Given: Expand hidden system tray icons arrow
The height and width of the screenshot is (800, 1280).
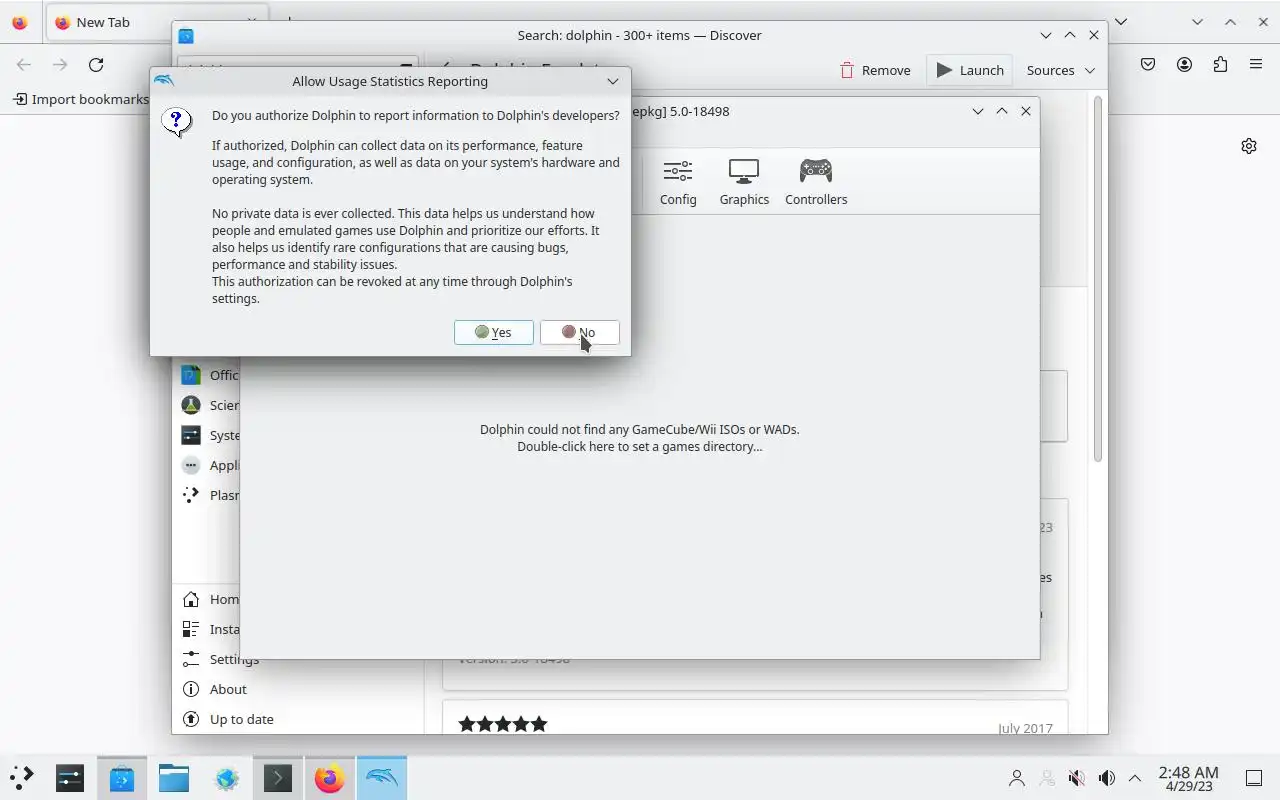Looking at the screenshot, I should click(x=1135, y=778).
